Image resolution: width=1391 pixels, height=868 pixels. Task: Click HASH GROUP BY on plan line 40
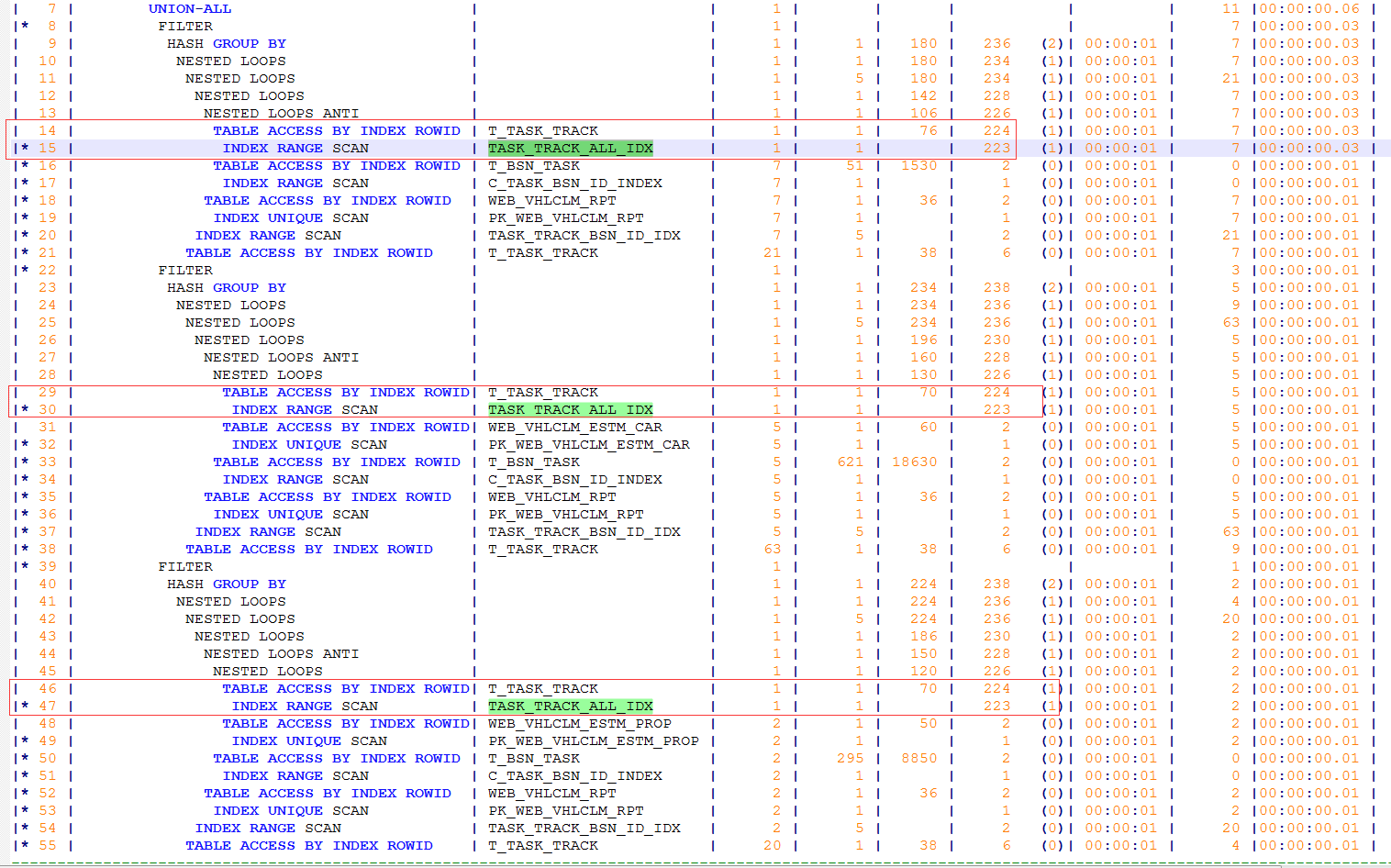(x=227, y=584)
